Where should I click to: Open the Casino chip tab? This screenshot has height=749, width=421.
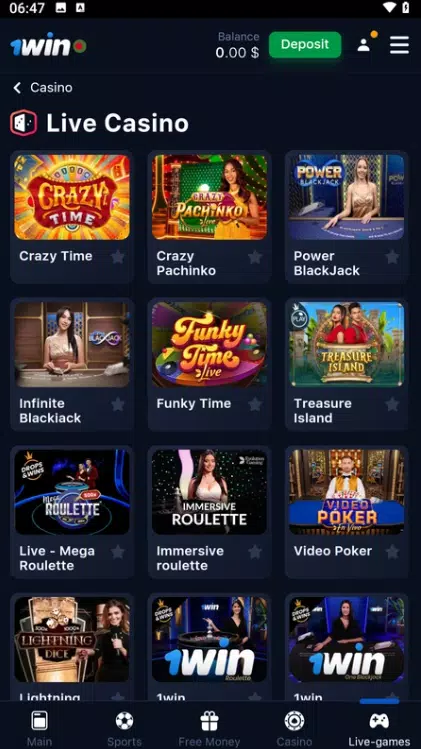tap(294, 728)
